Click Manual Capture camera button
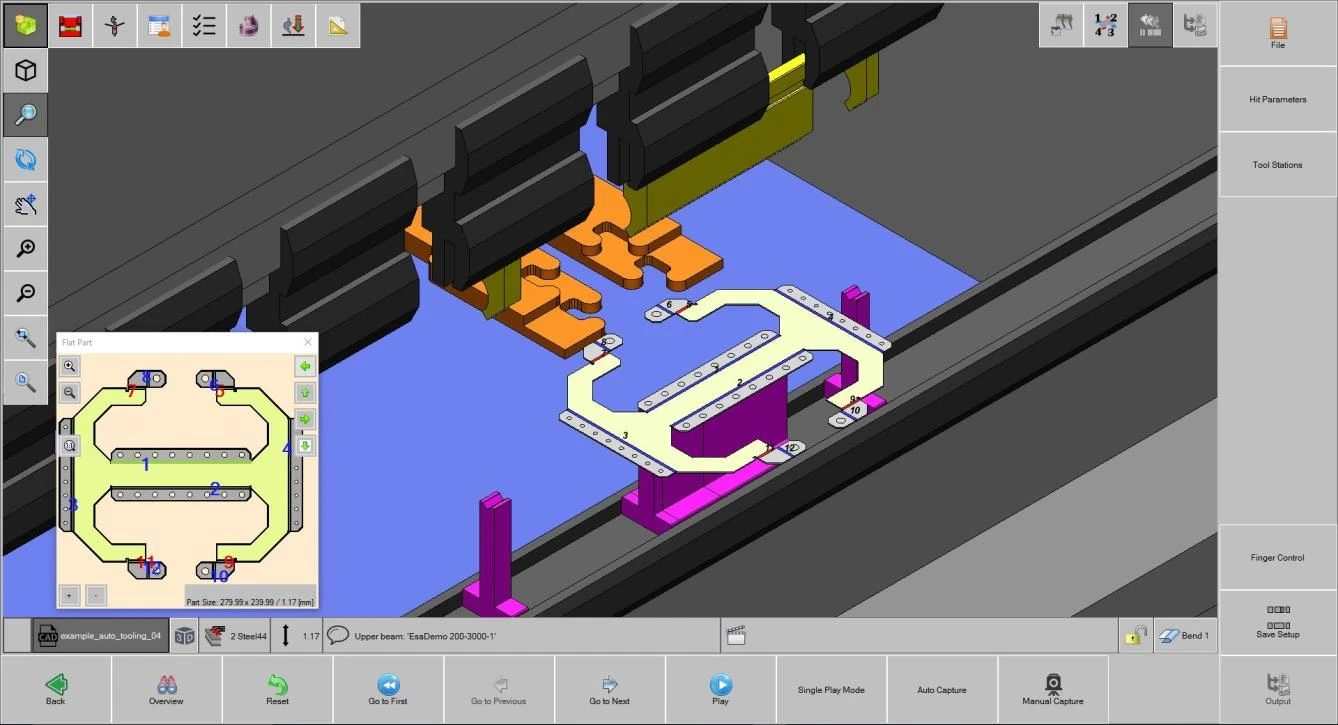This screenshot has width=1338, height=725. click(x=1053, y=689)
